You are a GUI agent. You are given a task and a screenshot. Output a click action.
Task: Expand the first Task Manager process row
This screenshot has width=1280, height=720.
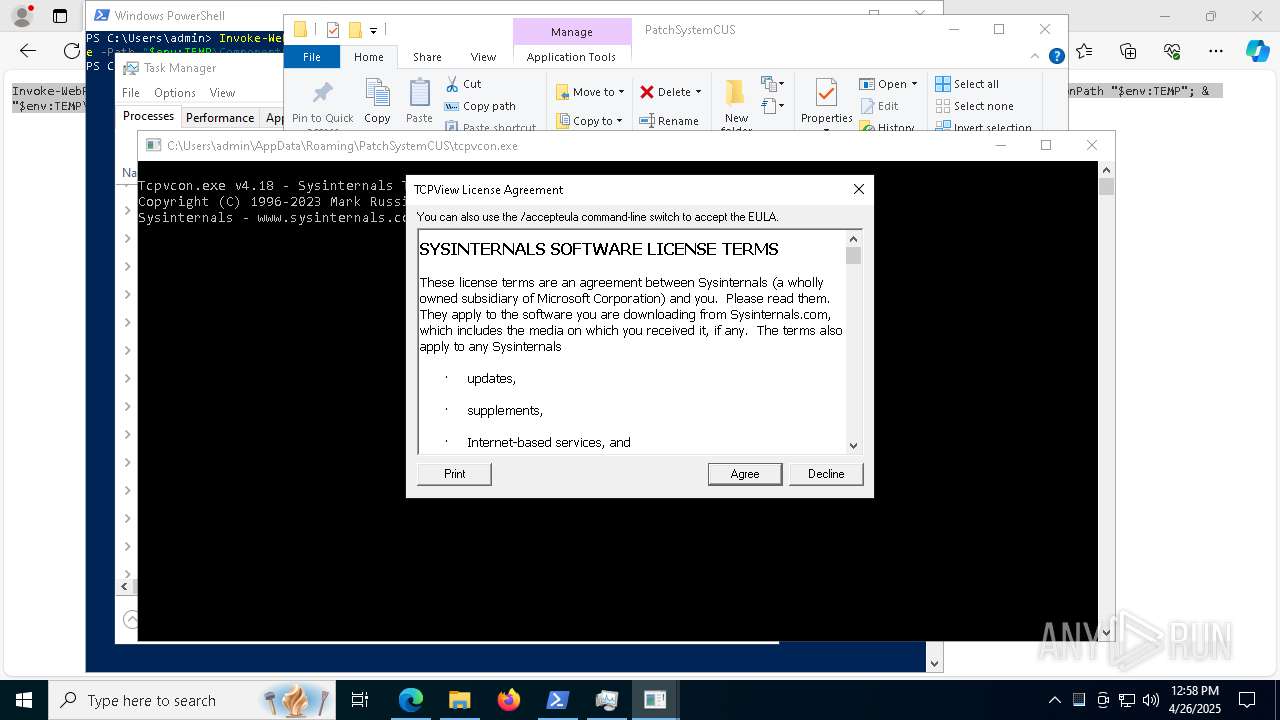pos(127,210)
